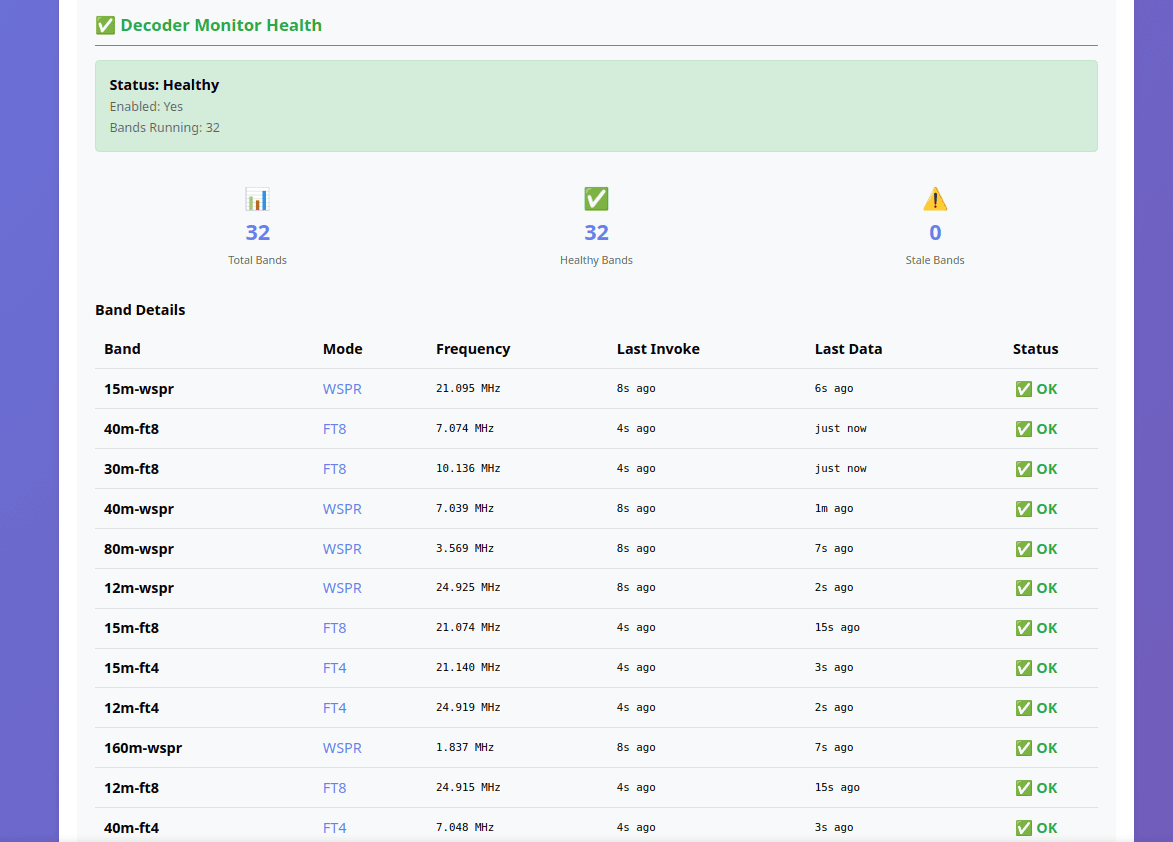Click the healthy bands count of 32
This screenshot has width=1173, height=842.
596,232
